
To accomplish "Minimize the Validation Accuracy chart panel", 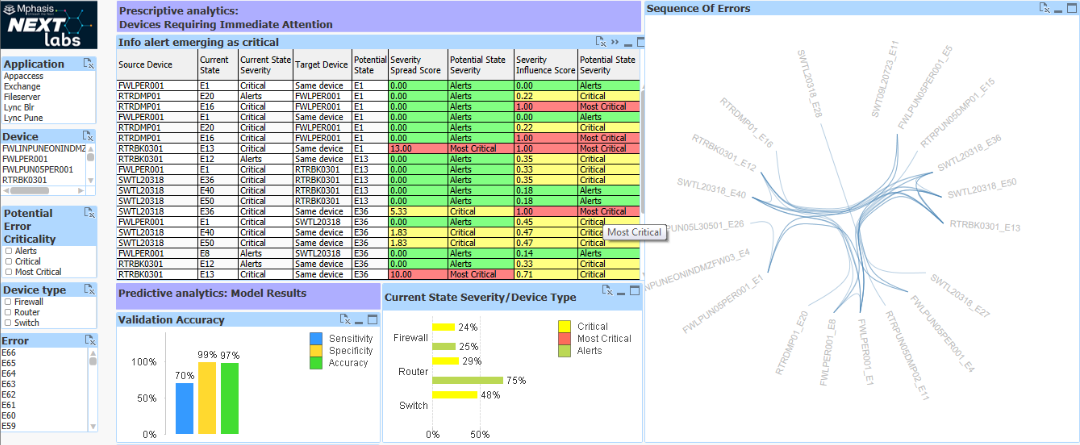I will tap(360, 320).
